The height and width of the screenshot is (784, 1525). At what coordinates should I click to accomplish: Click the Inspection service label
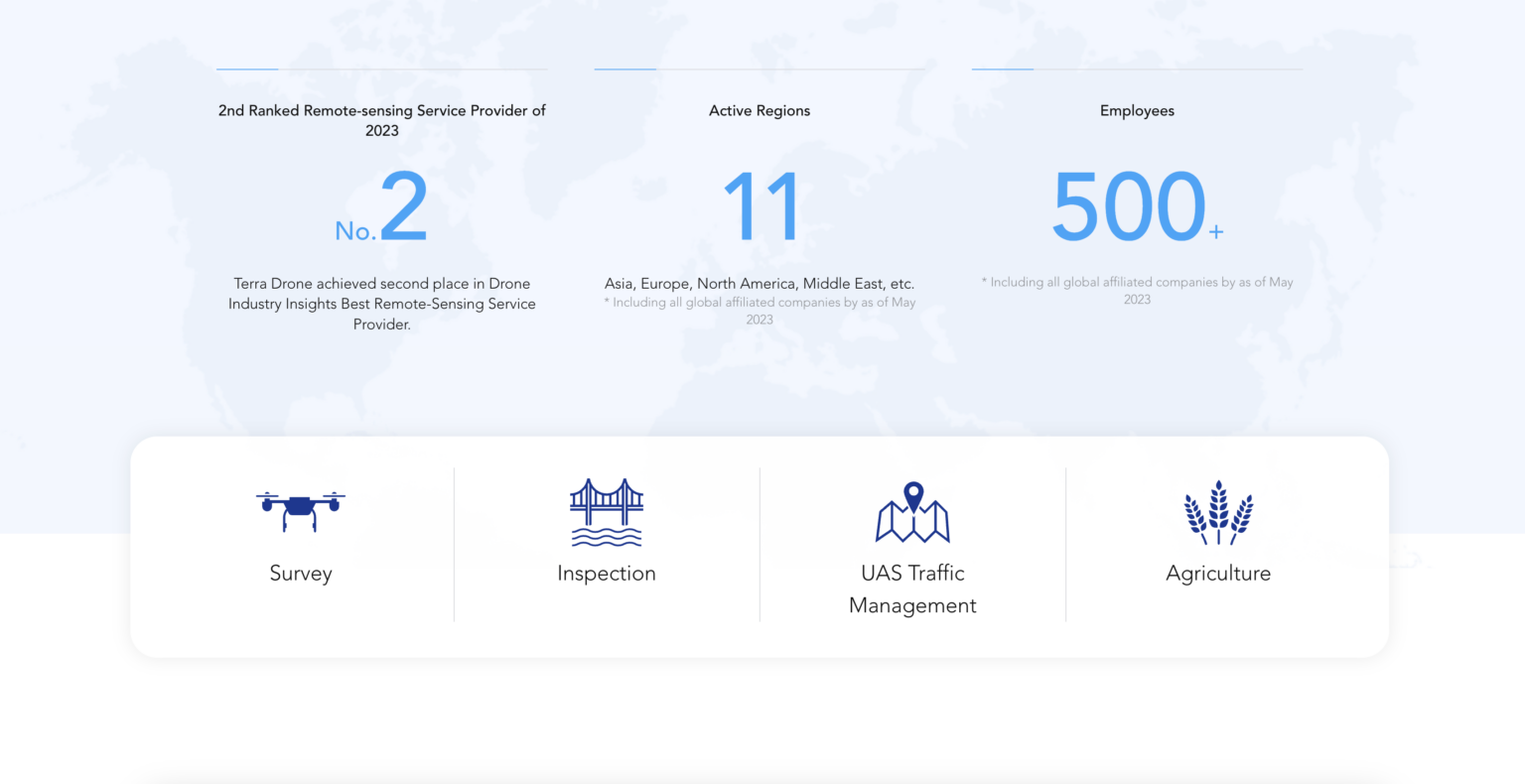[607, 573]
